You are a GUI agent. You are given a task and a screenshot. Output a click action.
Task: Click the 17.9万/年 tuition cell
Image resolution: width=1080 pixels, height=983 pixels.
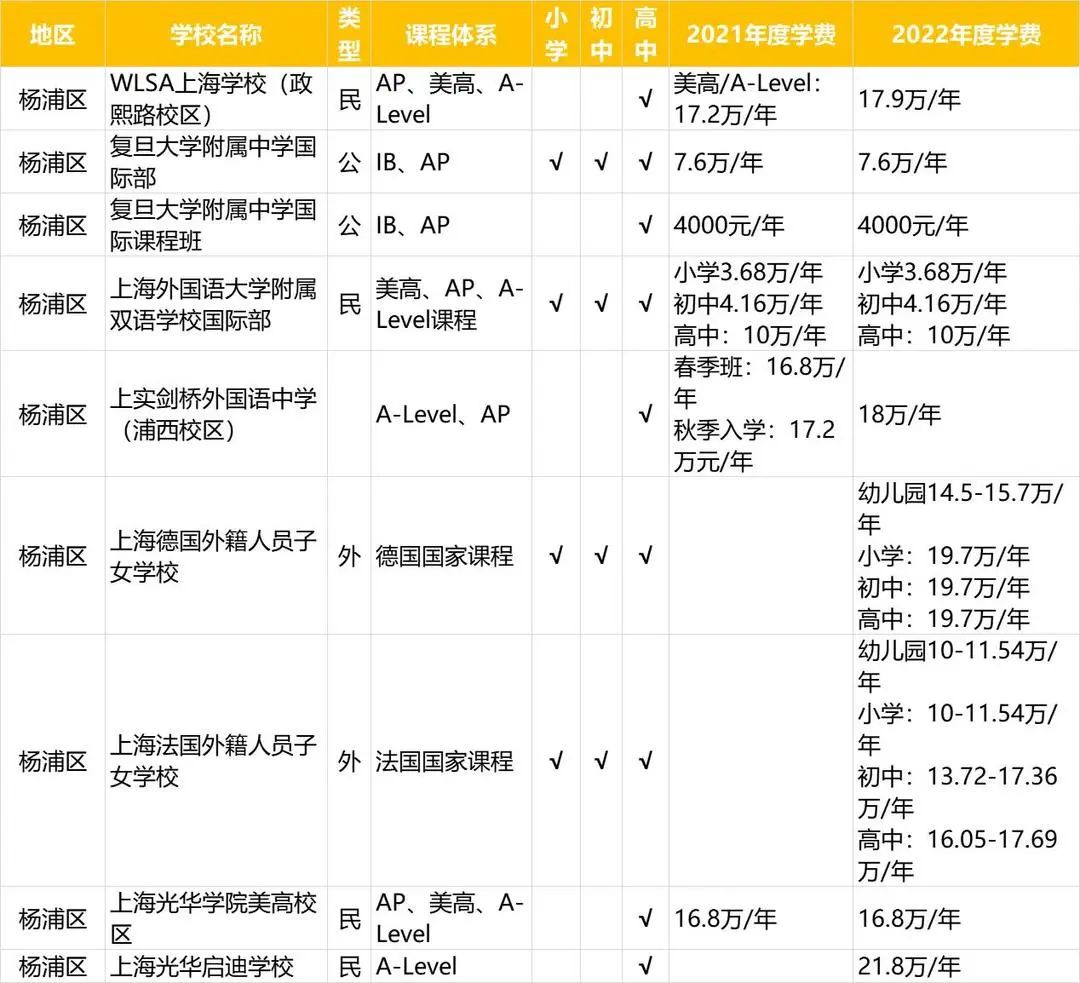[966, 99]
